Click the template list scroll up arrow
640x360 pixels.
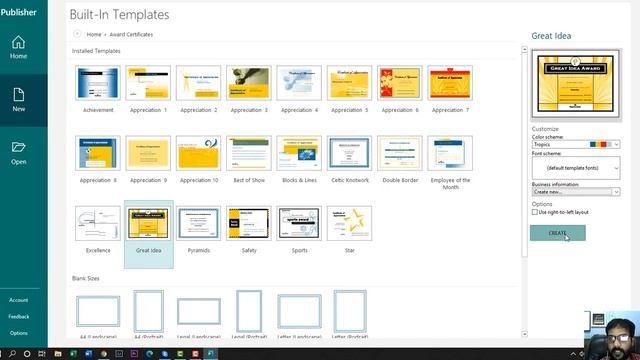click(x=524, y=50)
